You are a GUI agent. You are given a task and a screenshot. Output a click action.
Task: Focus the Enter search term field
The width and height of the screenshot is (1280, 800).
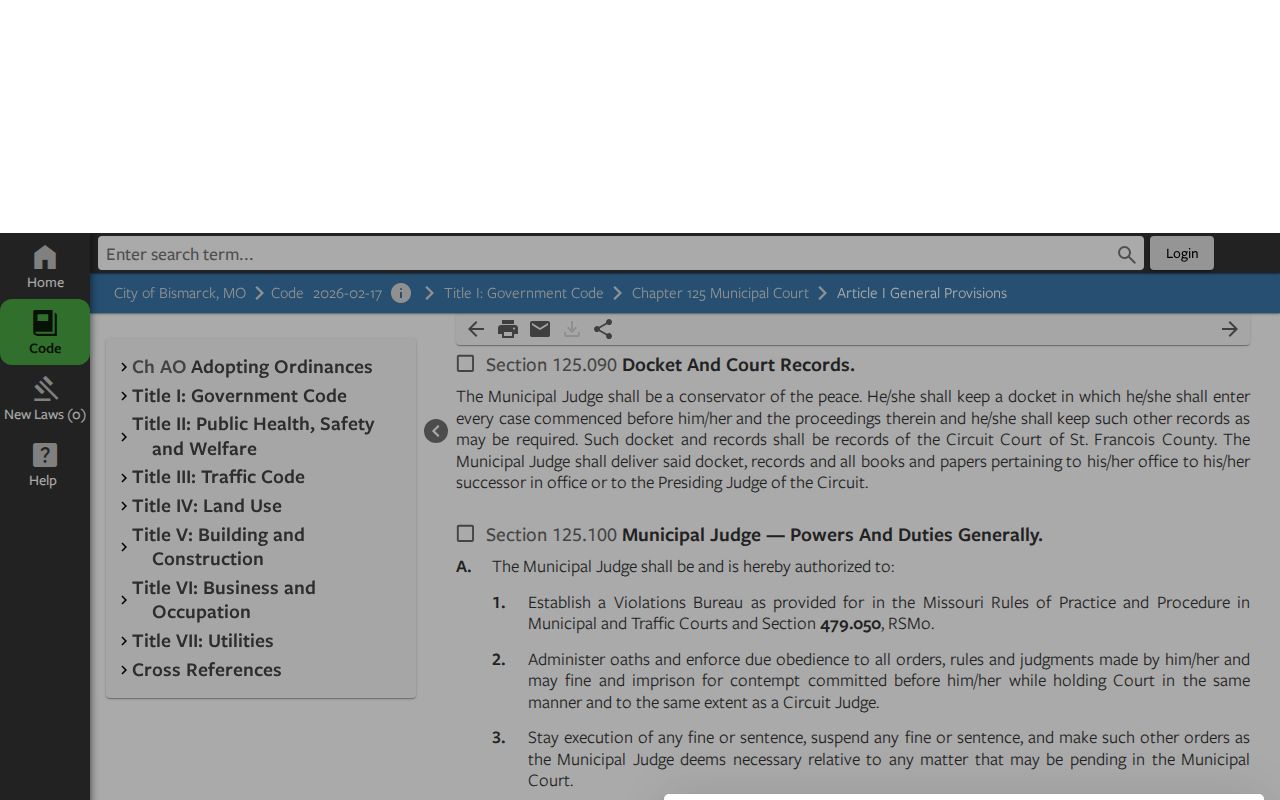coord(608,254)
